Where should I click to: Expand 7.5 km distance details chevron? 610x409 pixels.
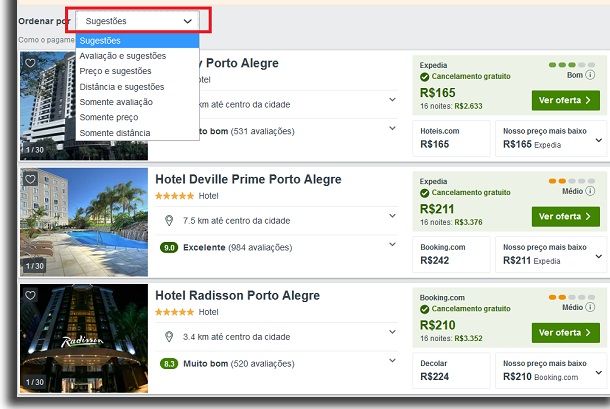point(393,216)
